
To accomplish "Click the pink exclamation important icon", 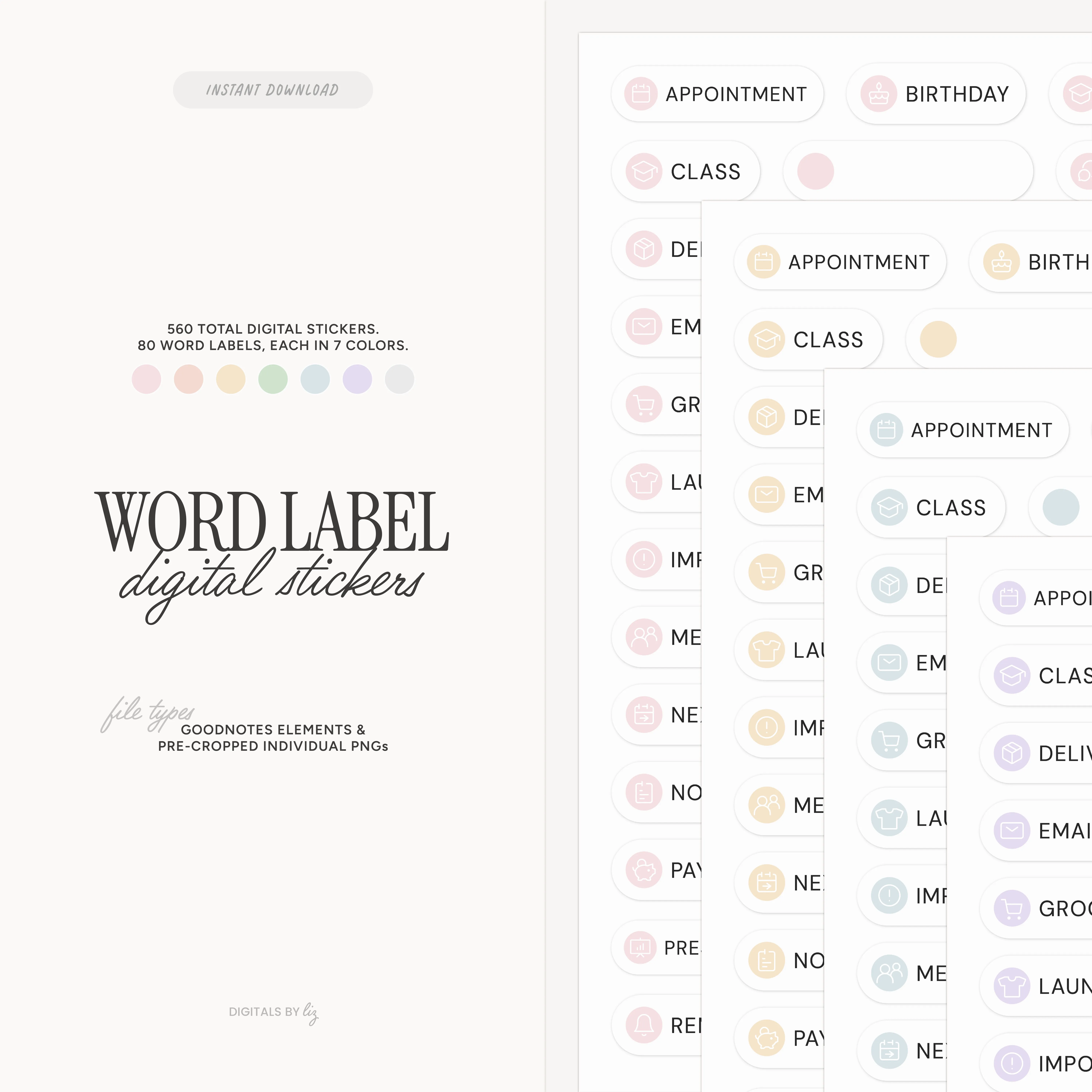I will pyautogui.click(x=644, y=560).
